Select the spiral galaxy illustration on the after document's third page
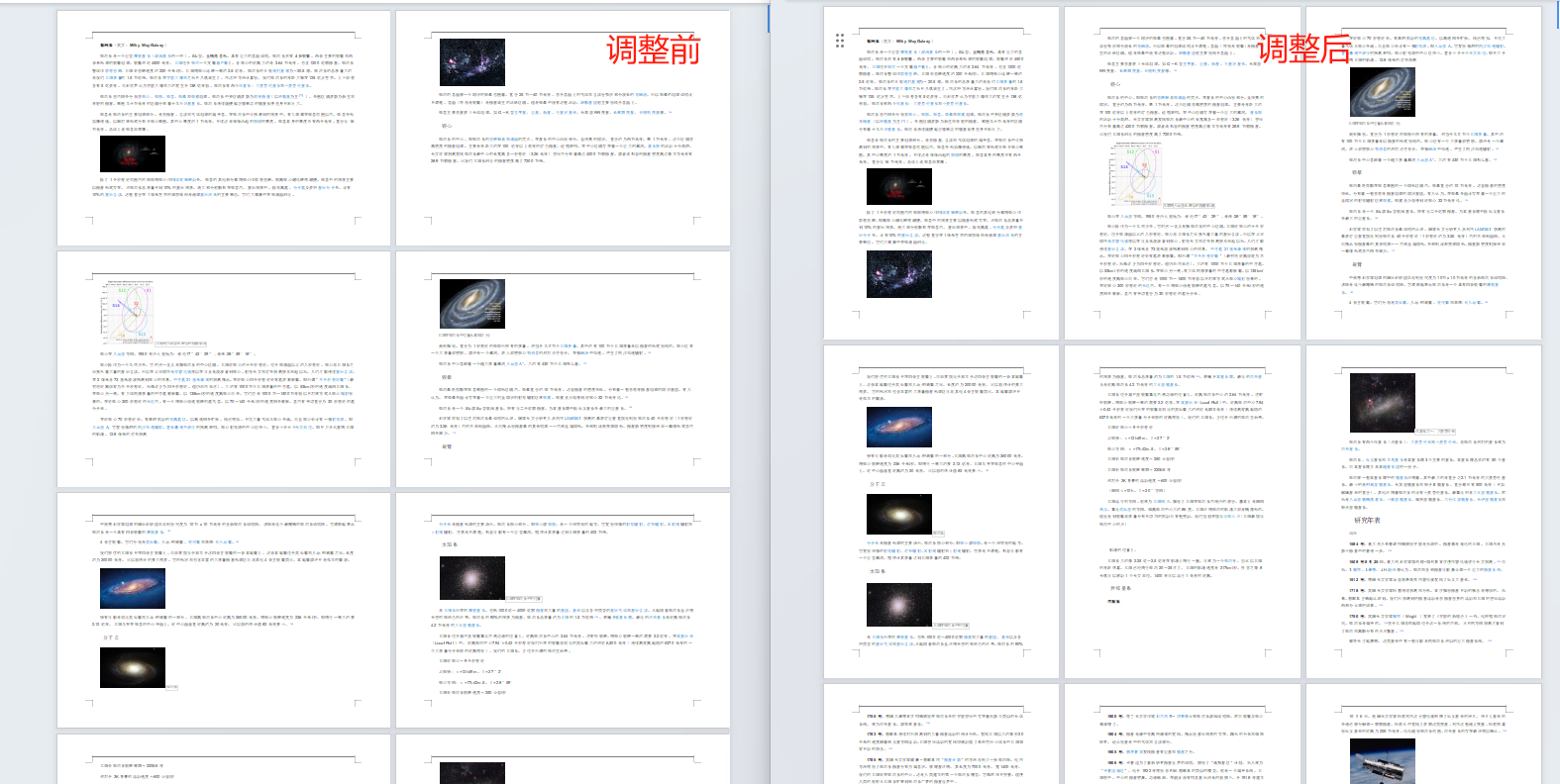This screenshot has width=1560, height=784. (1383, 93)
